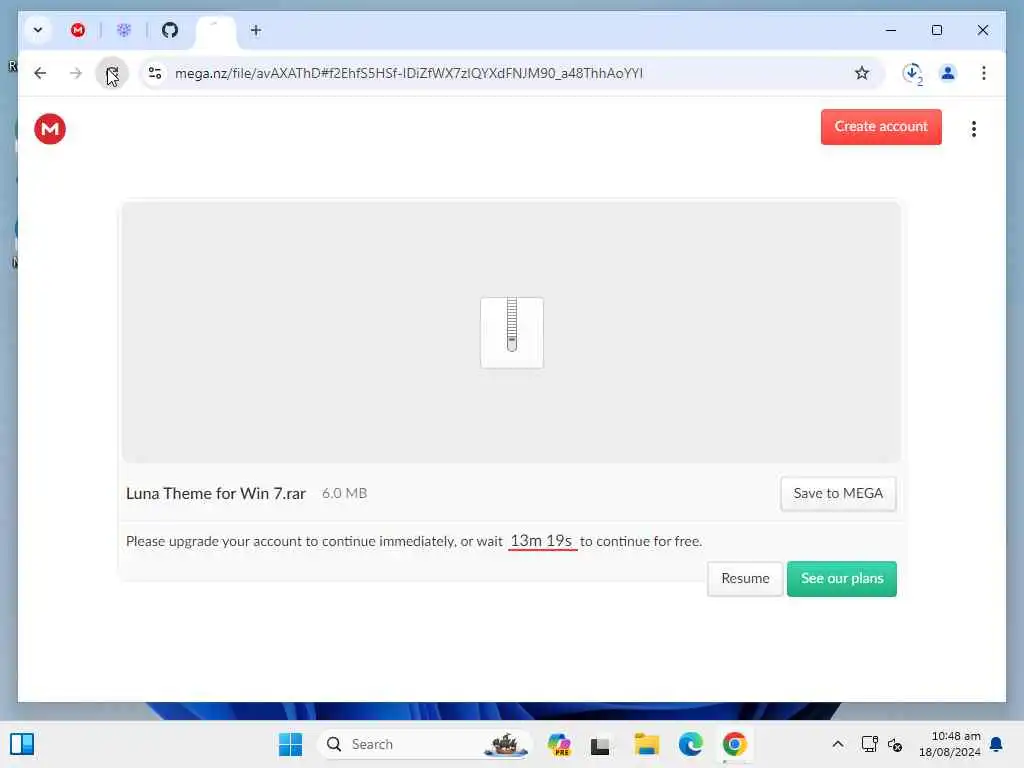Viewport: 1024px width, 768px height.
Task: Click the 13m 19s wait timer
Action: [541, 541]
